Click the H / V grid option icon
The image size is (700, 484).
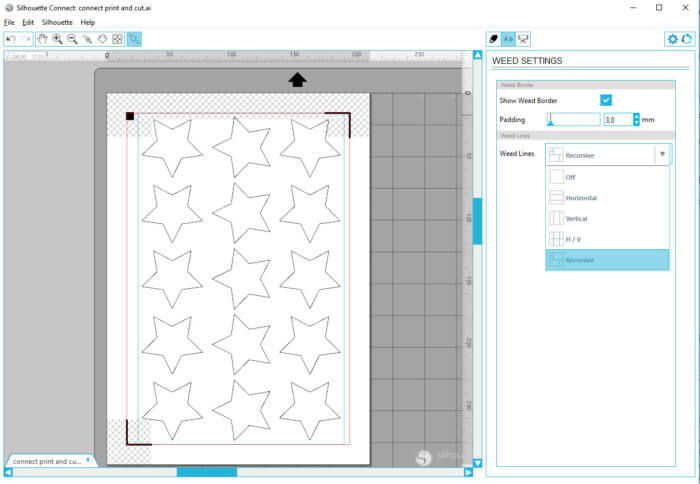556,239
